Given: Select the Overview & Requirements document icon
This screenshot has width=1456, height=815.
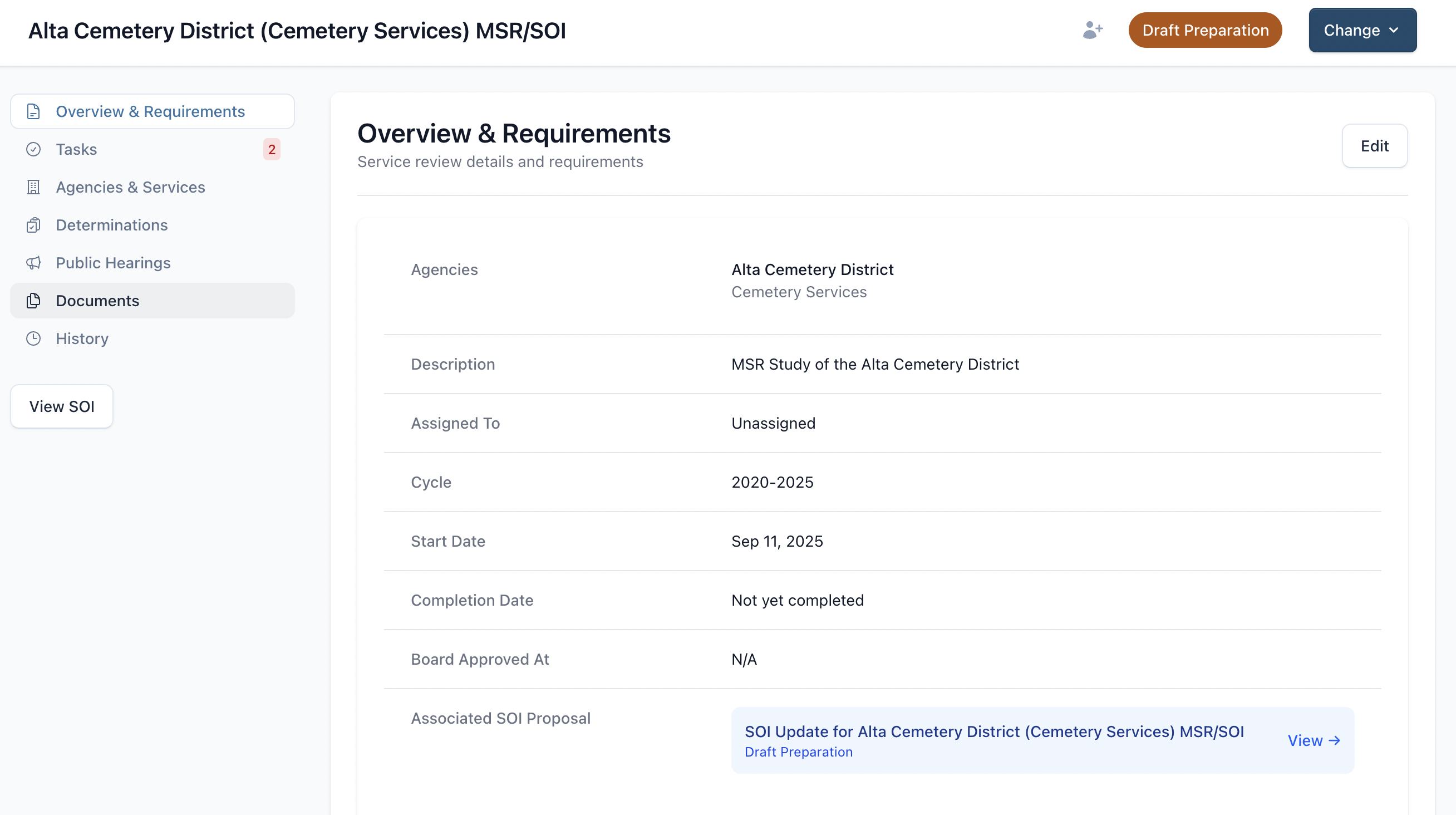Looking at the screenshot, I should click(33, 111).
